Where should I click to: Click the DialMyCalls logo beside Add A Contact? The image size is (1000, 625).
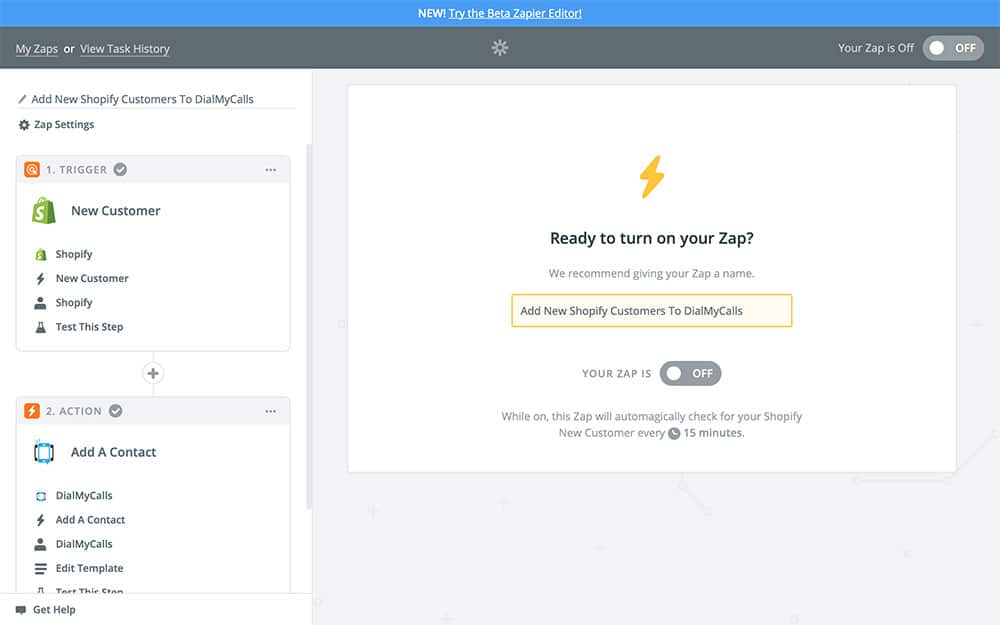[x=43, y=452]
